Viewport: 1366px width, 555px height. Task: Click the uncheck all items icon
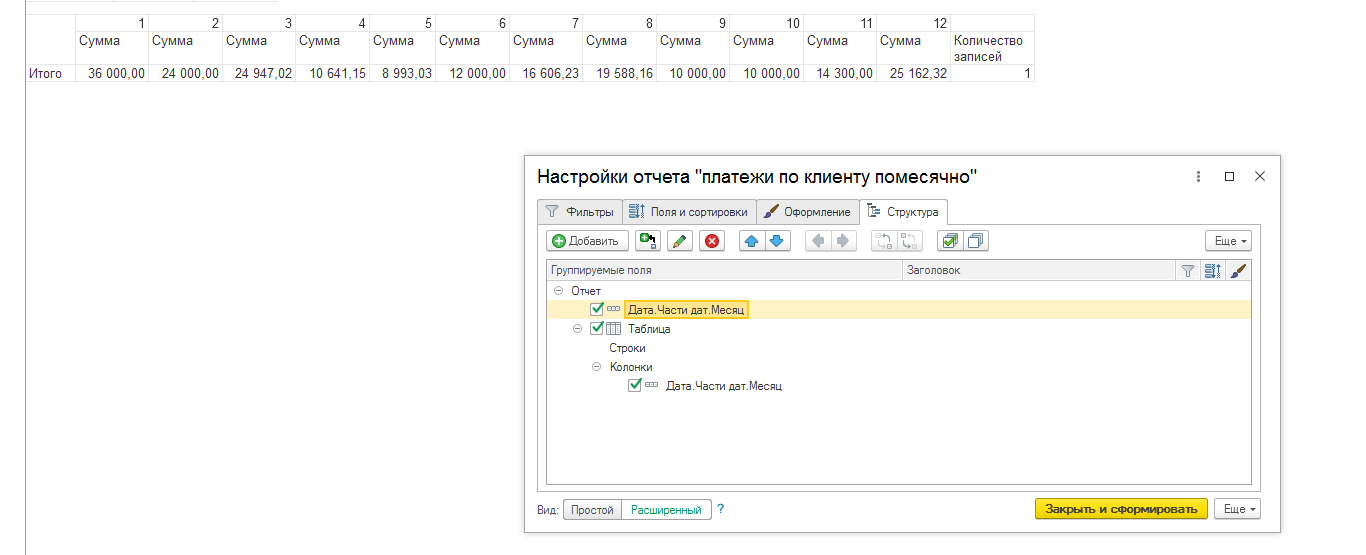[x=976, y=240]
